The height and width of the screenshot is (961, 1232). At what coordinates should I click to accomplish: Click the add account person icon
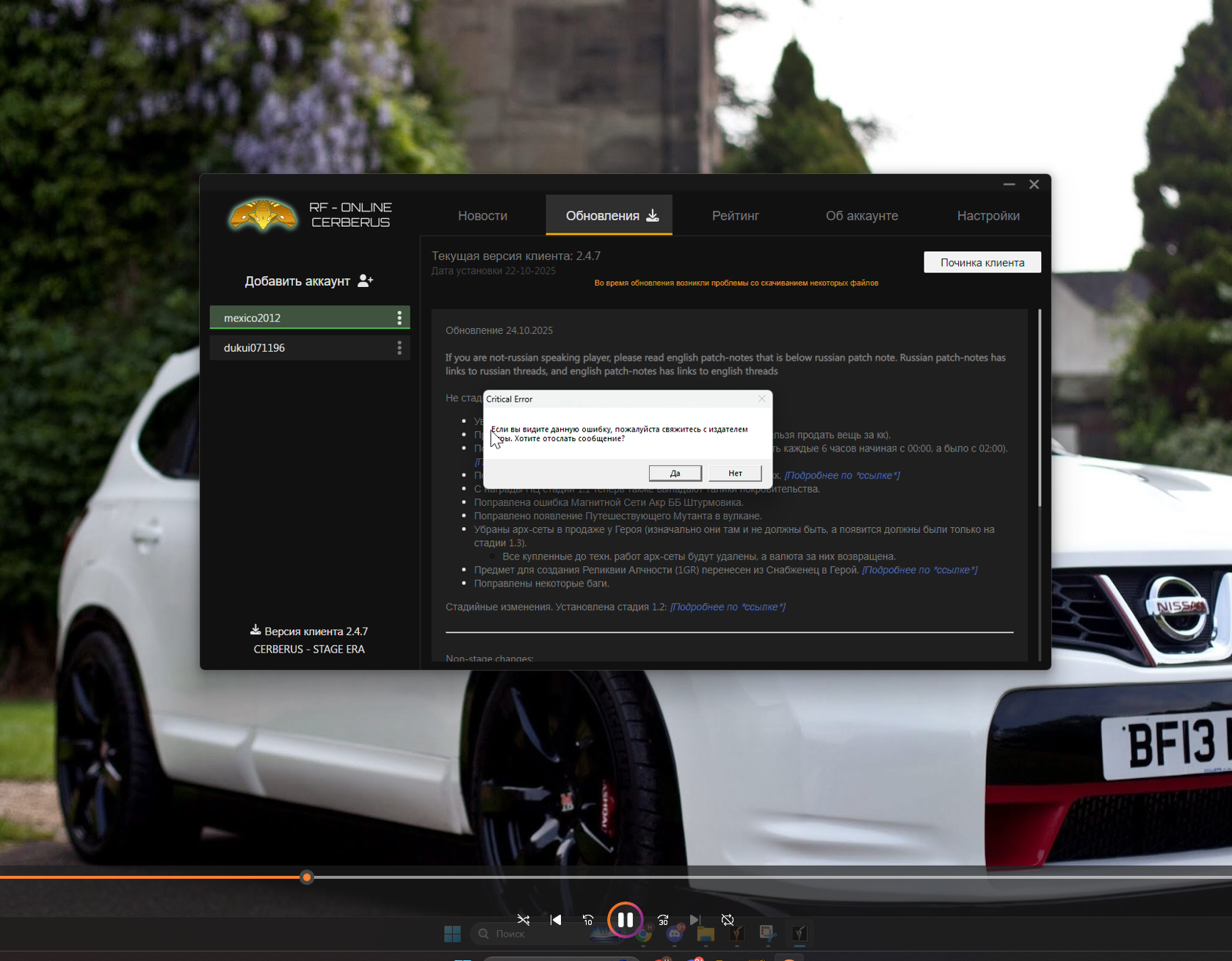365,281
